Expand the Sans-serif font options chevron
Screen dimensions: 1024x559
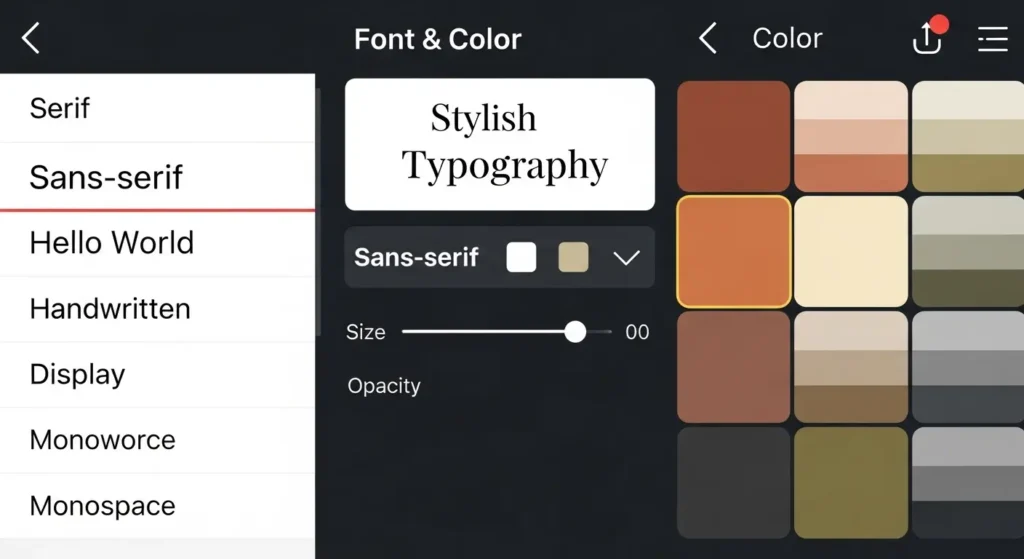pos(626,258)
